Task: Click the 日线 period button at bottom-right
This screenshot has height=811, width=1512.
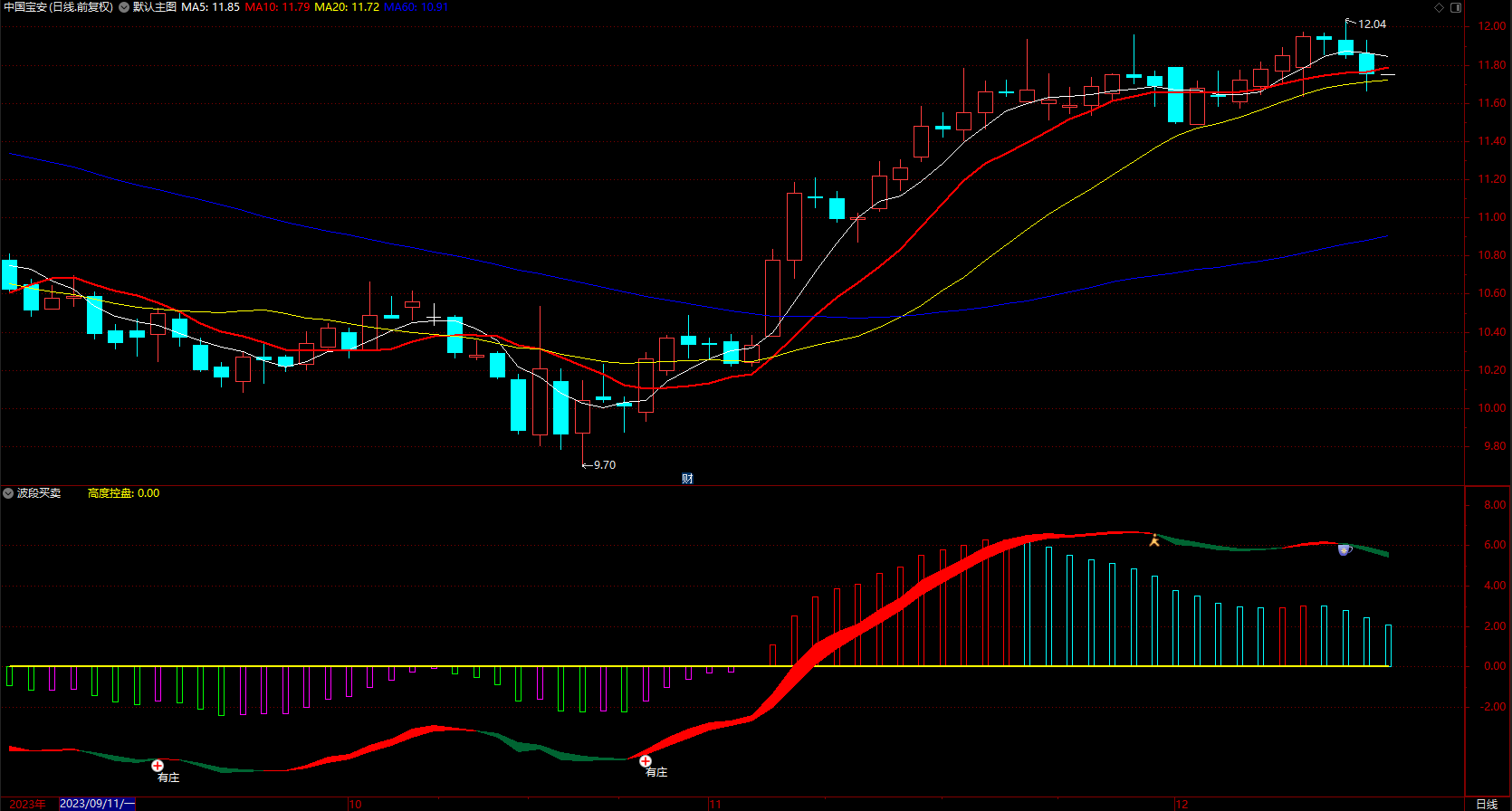Action: [1487, 804]
